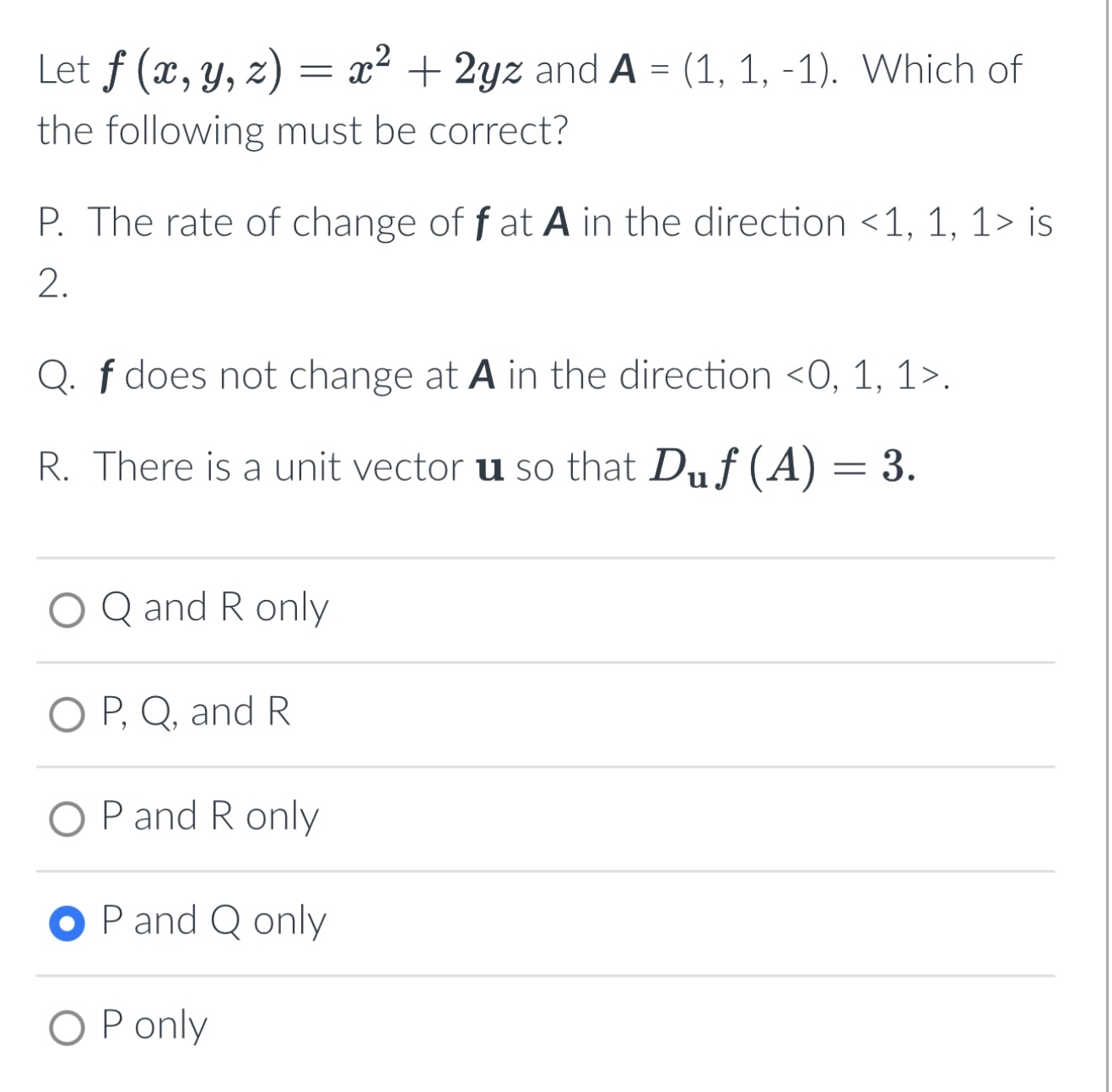
Task: Select the "P only" answer option
Action: [67, 1024]
